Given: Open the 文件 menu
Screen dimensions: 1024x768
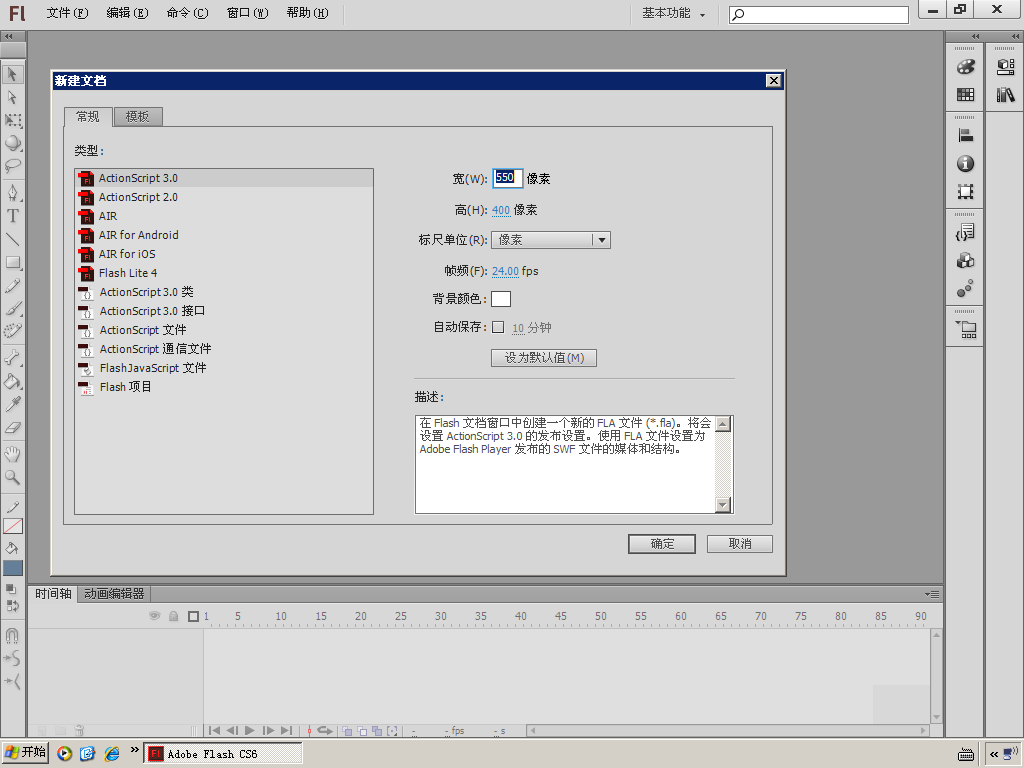Looking at the screenshot, I should [x=67, y=13].
